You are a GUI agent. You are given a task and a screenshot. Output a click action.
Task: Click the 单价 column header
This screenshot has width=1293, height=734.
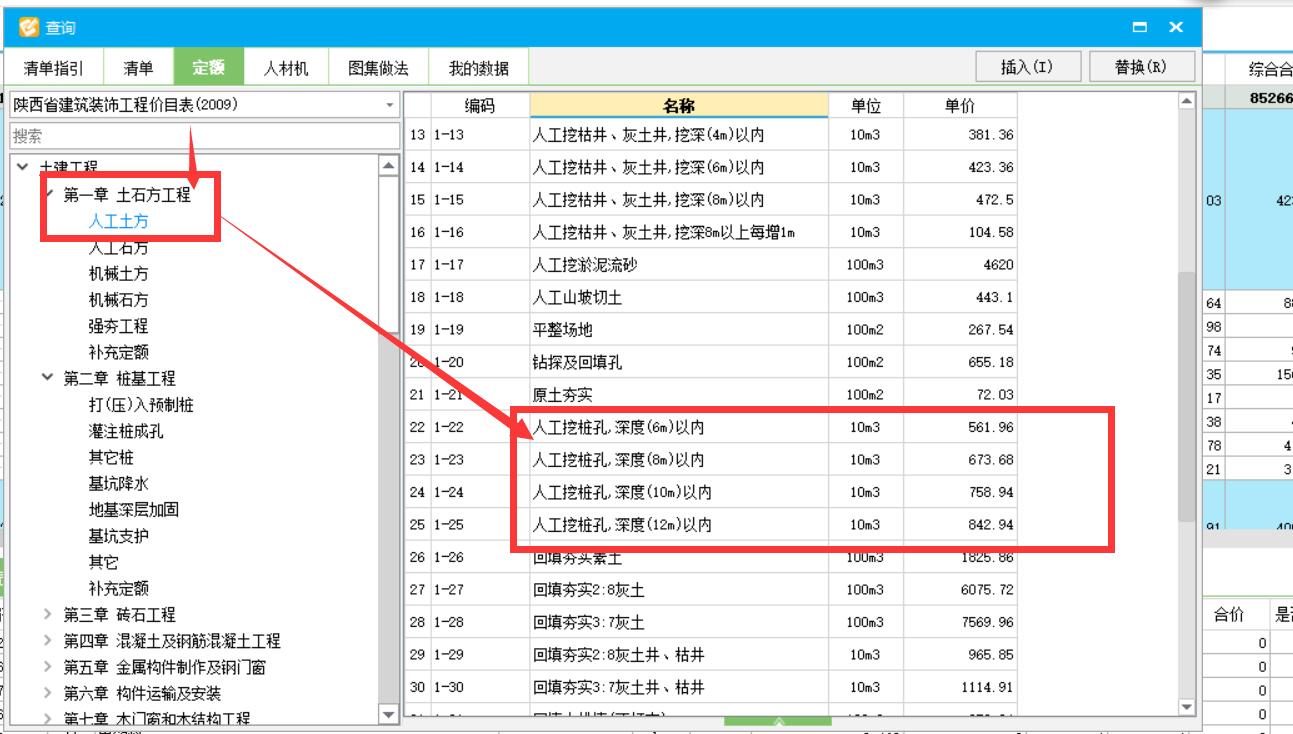tap(960, 105)
